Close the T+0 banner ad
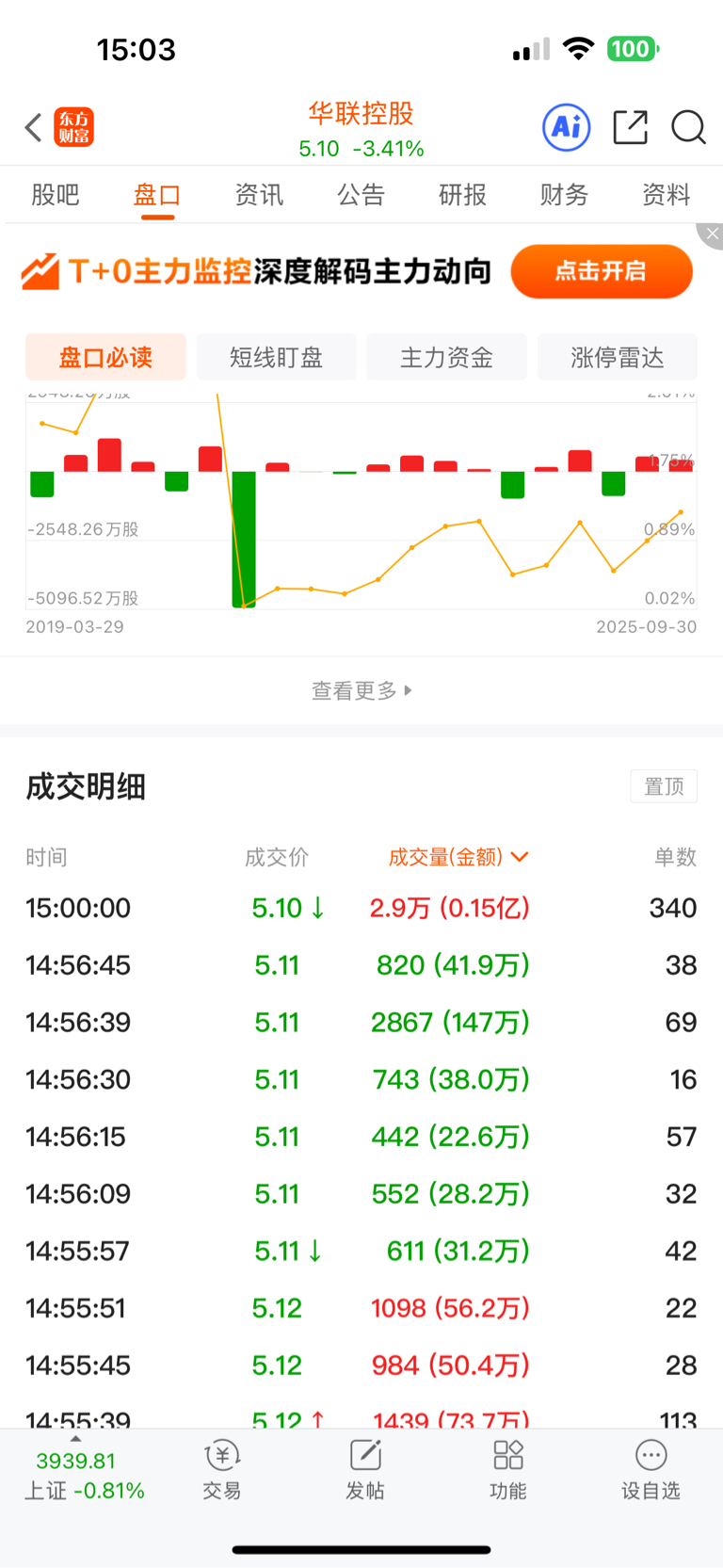Image resolution: width=723 pixels, height=1568 pixels. (x=712, y=234)
